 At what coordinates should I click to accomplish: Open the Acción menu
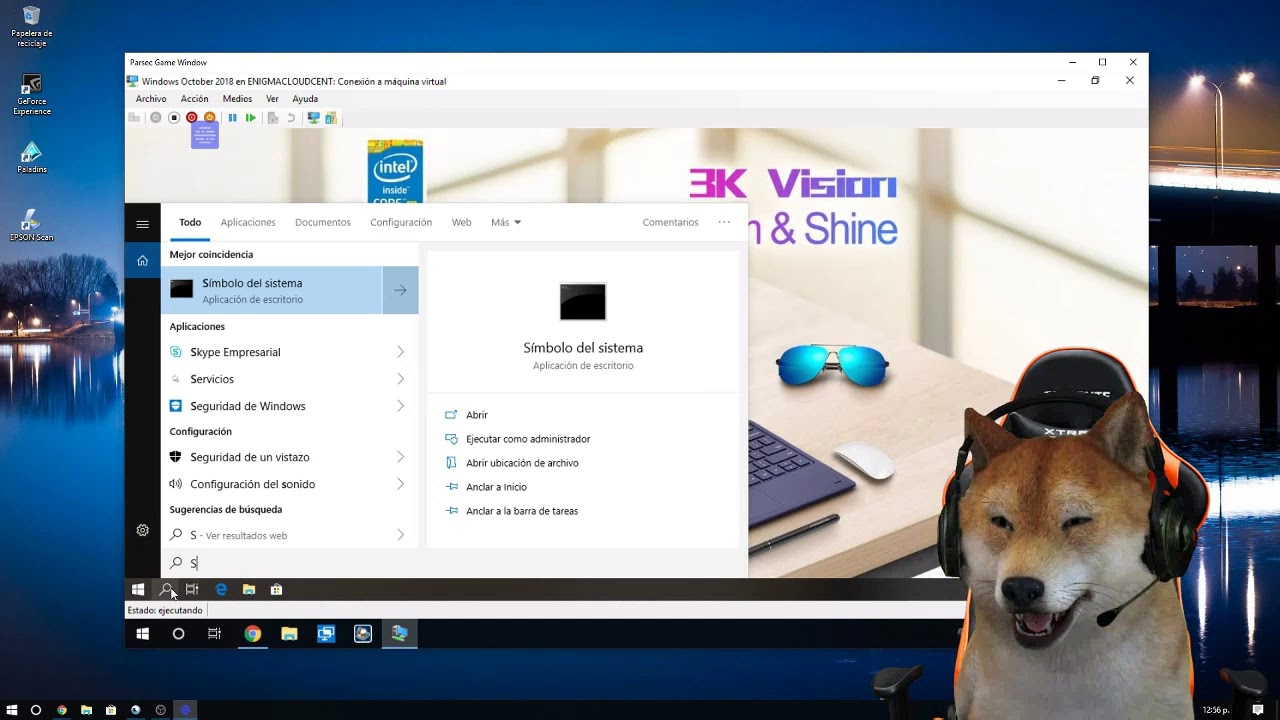click(195, 99)
